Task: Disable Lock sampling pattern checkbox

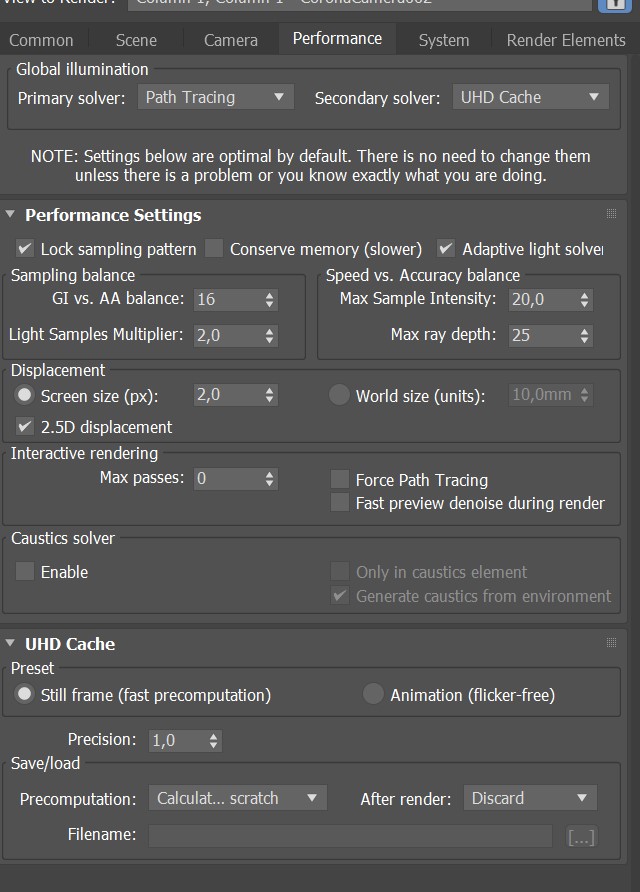Action: point(24,249)
